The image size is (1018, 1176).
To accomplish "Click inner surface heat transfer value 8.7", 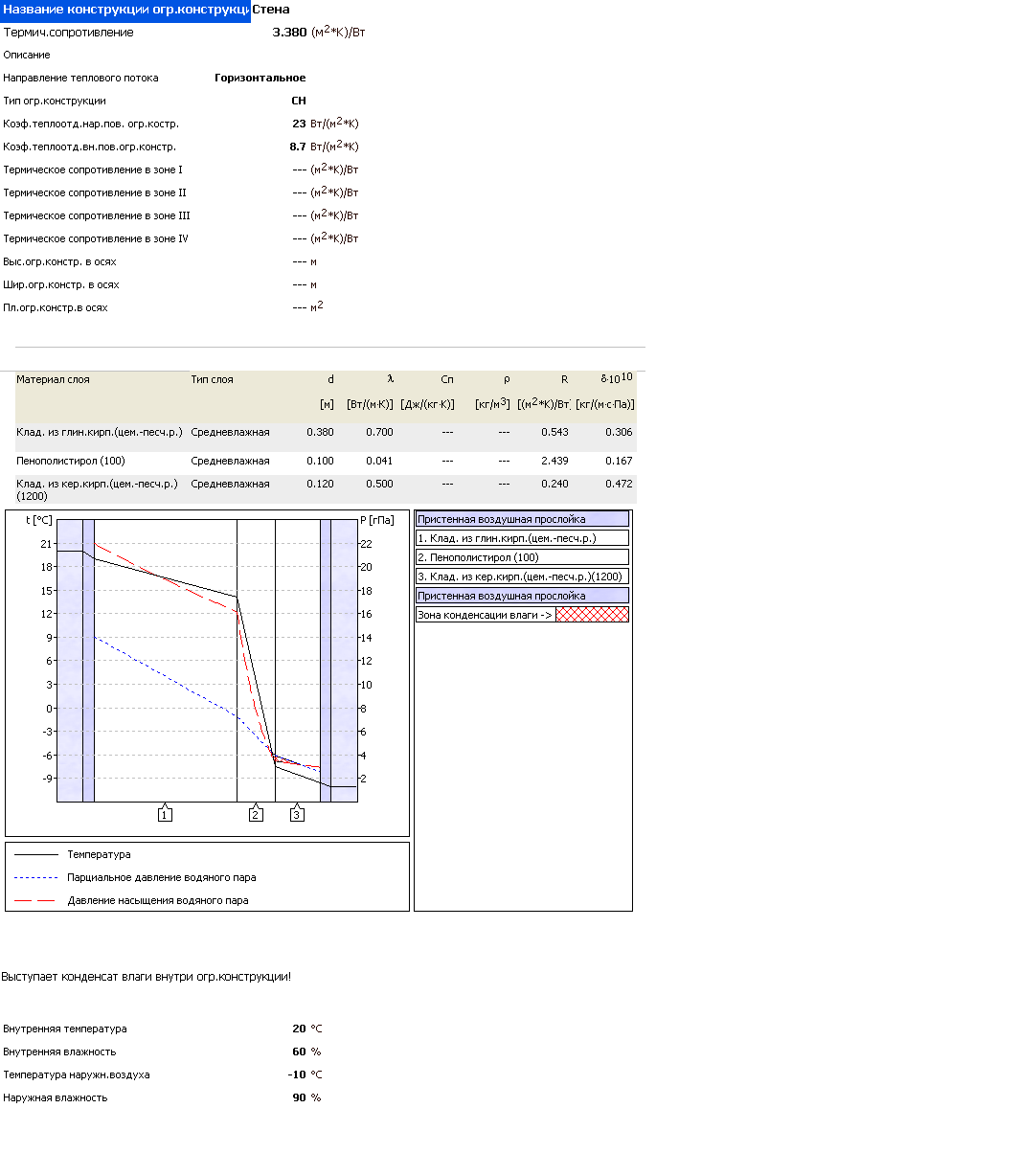I will point(298,147).
